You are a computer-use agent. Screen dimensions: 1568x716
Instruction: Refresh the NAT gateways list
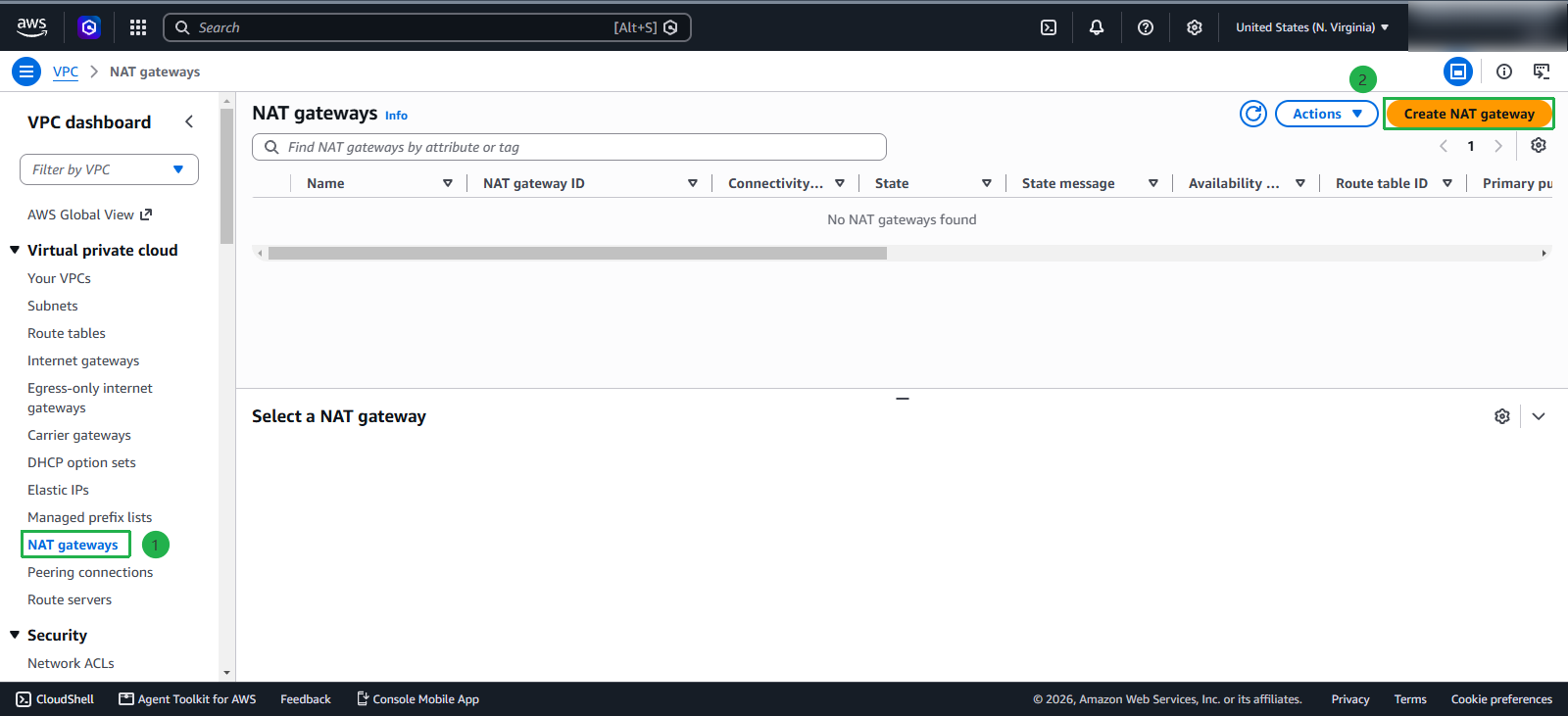point(1253,114)
